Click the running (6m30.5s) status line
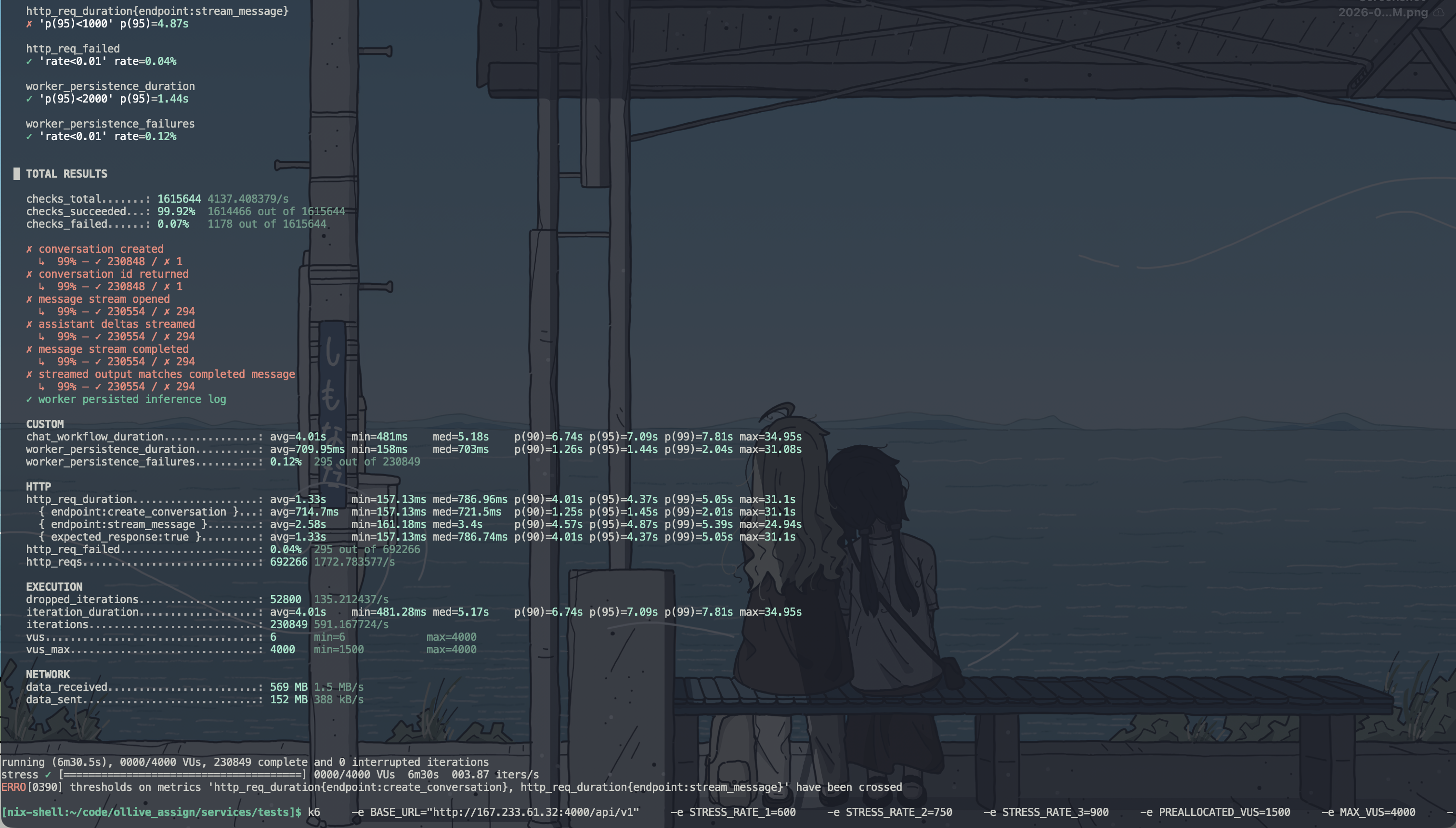 click(245, 762)
